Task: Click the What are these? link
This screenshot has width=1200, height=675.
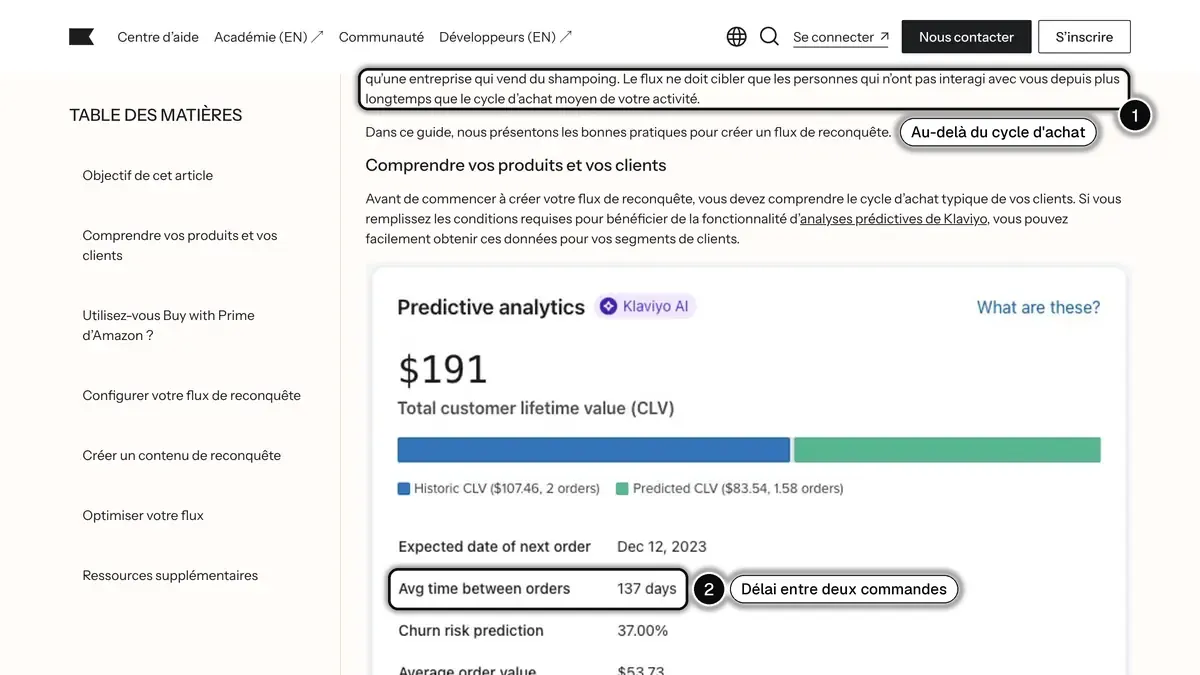Action: click(x=1038, y=307)
